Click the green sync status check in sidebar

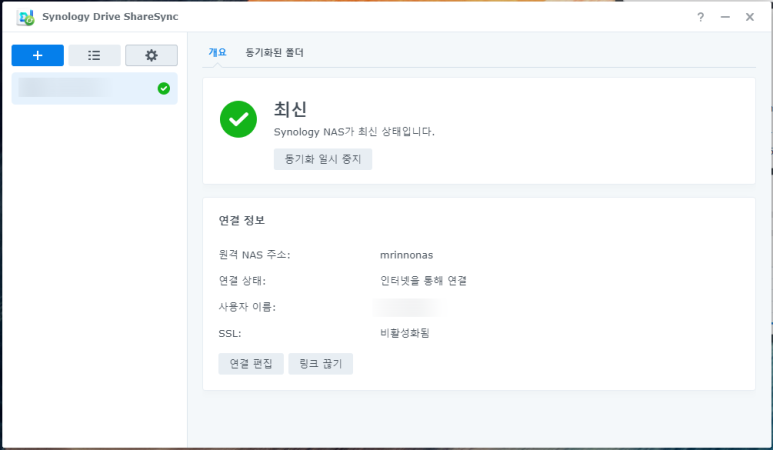pyautogui.click(x=164, y=88)
